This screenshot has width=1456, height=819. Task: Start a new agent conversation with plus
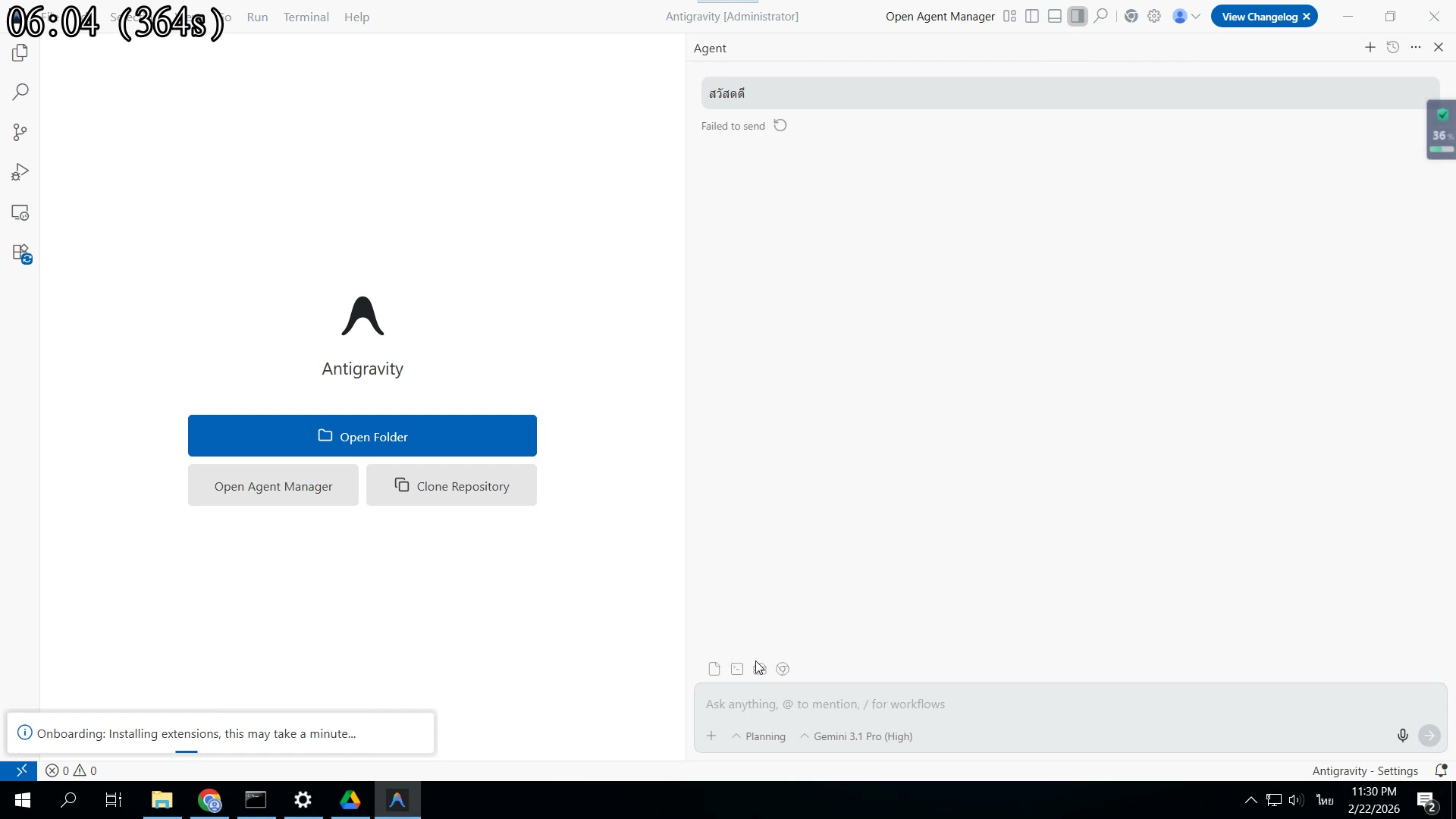coord(1370,47)
